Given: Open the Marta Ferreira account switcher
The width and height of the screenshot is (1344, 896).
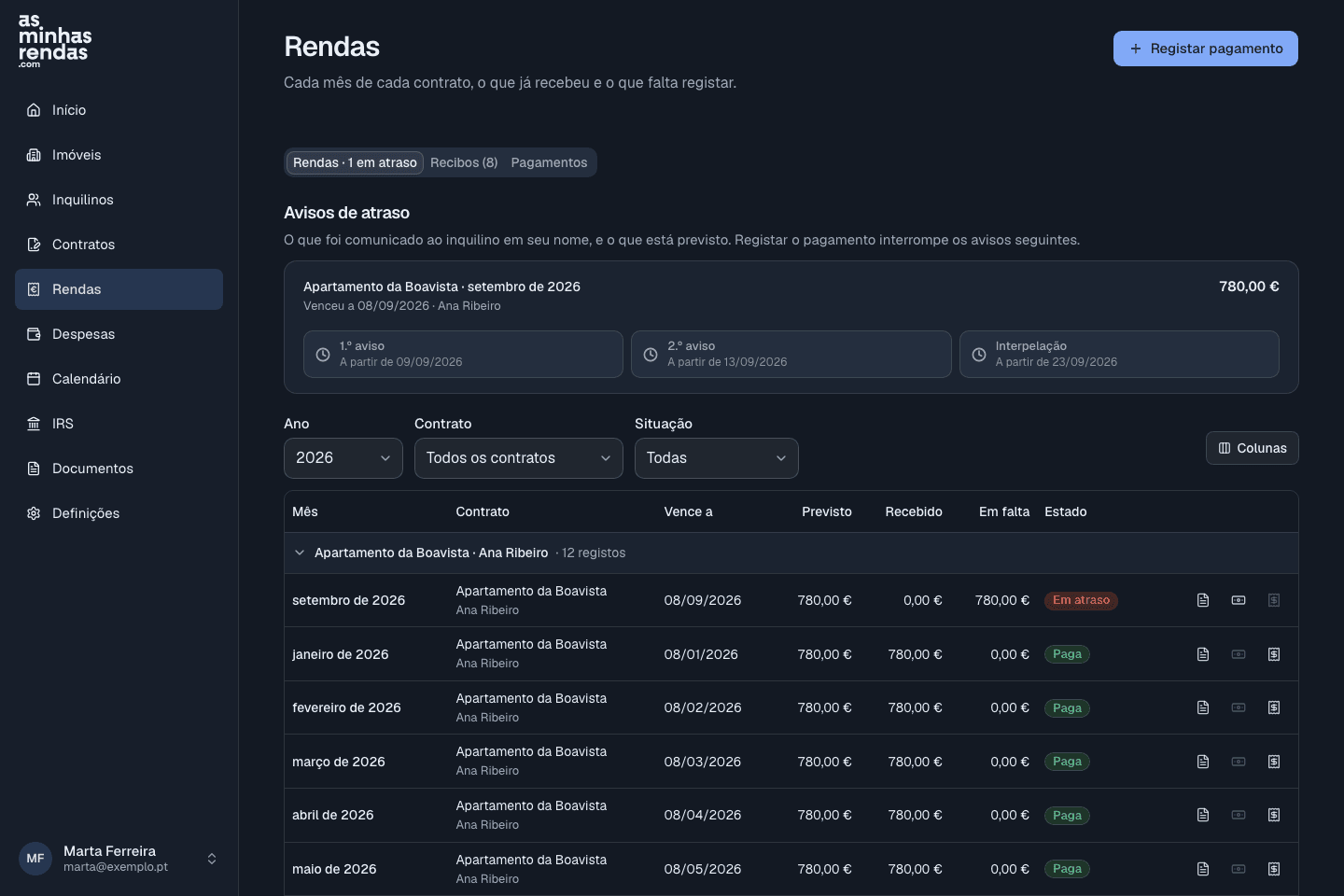Looking at the screenshot, I should pos(119,859).
